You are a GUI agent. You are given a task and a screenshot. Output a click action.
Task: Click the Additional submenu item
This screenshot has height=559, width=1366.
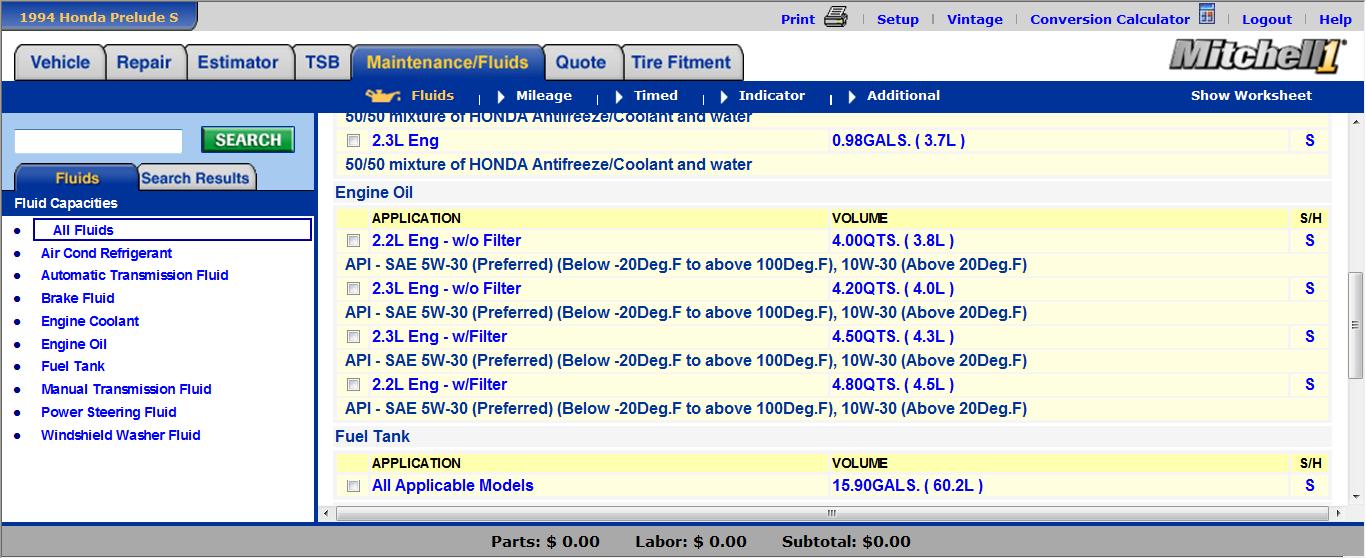[903, 96]
